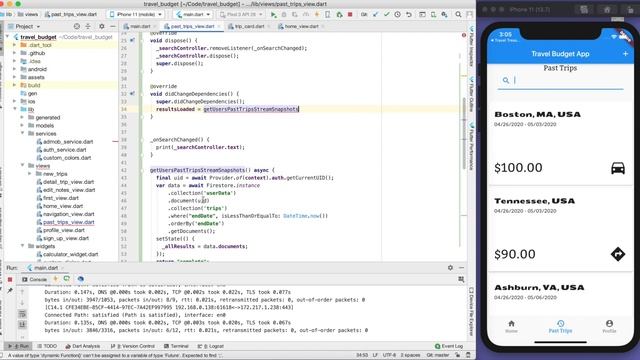The height and width of the screenshot is (360, 640).
Task: Click hot restart green icon in Run console bar
Action: pyautogui.click(x=67, y=279)
